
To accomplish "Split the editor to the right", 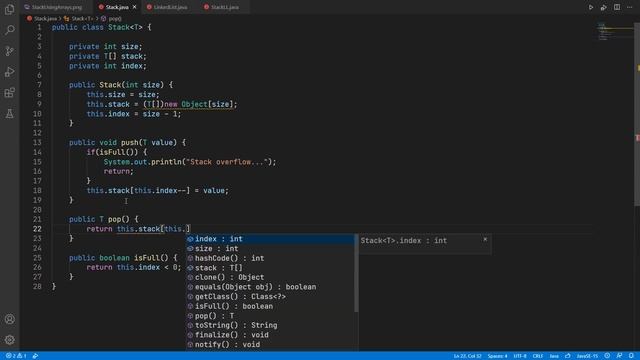I will tap(617, 7).
